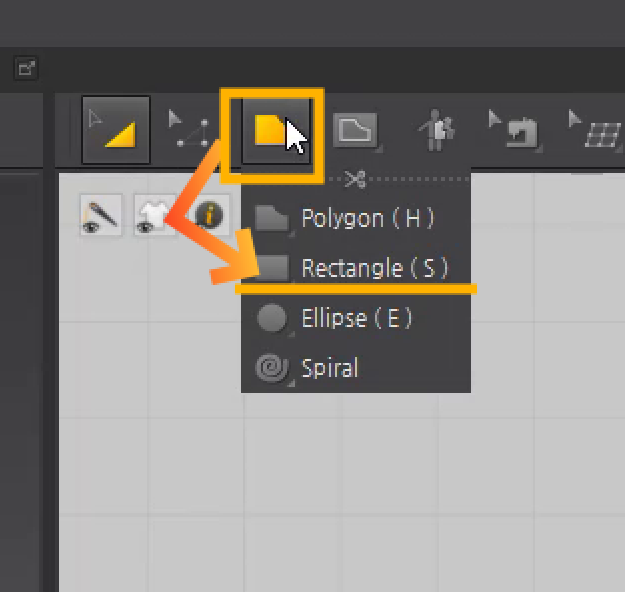The image size is (625, 592).
Task: Choose Spiral from the menu
Action: pos(356,367)
